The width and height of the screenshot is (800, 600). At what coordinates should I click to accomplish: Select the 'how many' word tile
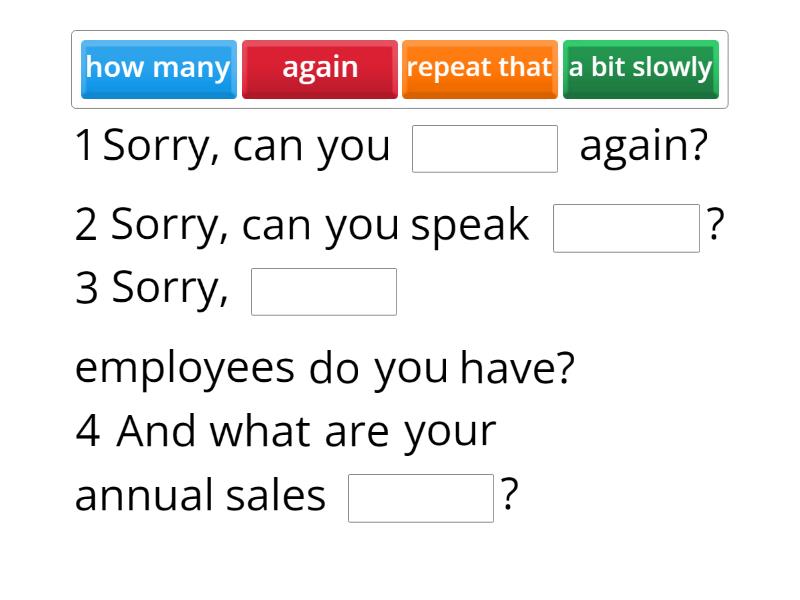tap(158, 68)
